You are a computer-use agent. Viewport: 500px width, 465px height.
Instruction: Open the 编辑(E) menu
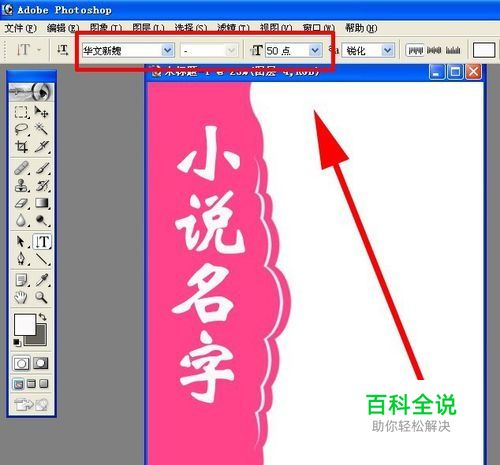[63, 28]
